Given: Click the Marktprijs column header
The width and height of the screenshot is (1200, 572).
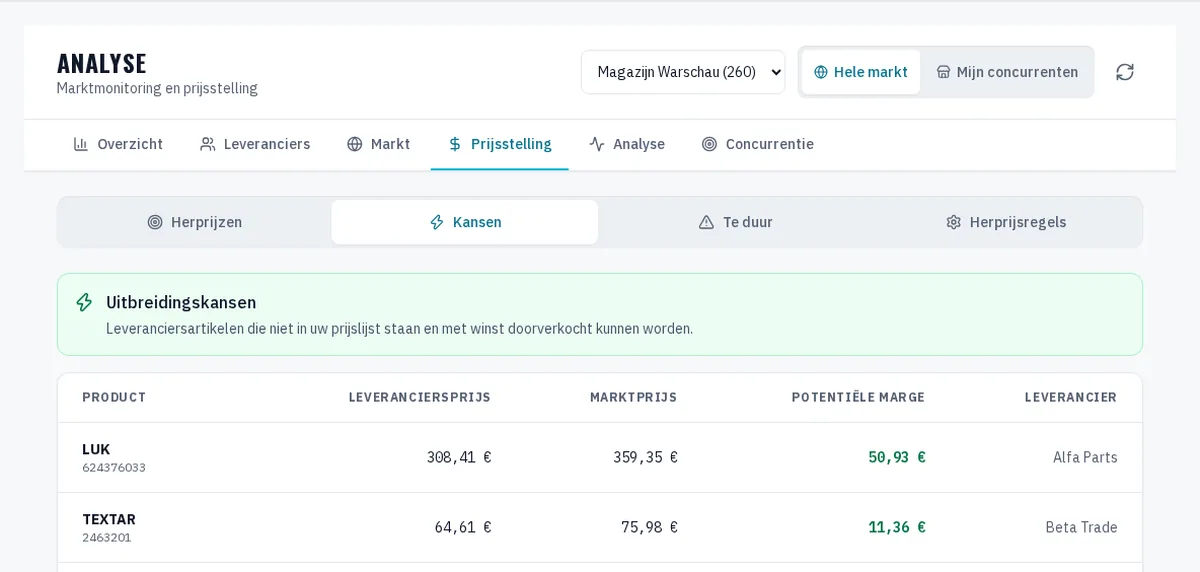Looking at the screenshot, I should [x=633, y=397].
